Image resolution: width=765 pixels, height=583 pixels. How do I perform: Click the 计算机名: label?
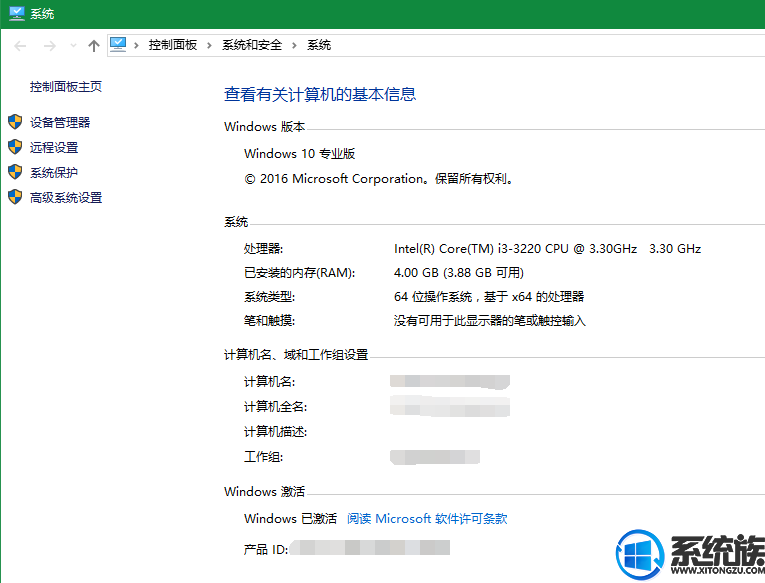[269, 382]
